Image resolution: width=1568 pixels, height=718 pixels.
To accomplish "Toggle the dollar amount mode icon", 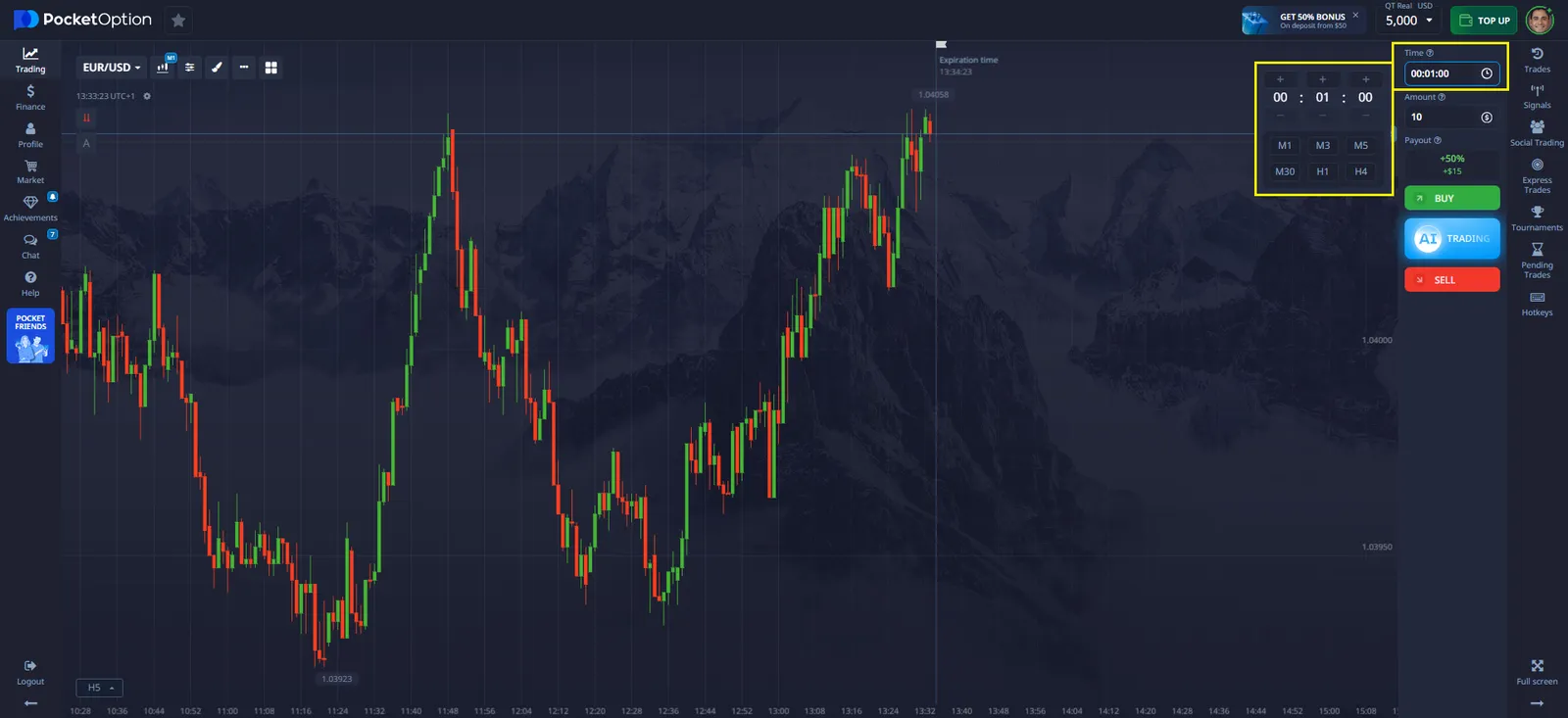I will point(1487,118).
